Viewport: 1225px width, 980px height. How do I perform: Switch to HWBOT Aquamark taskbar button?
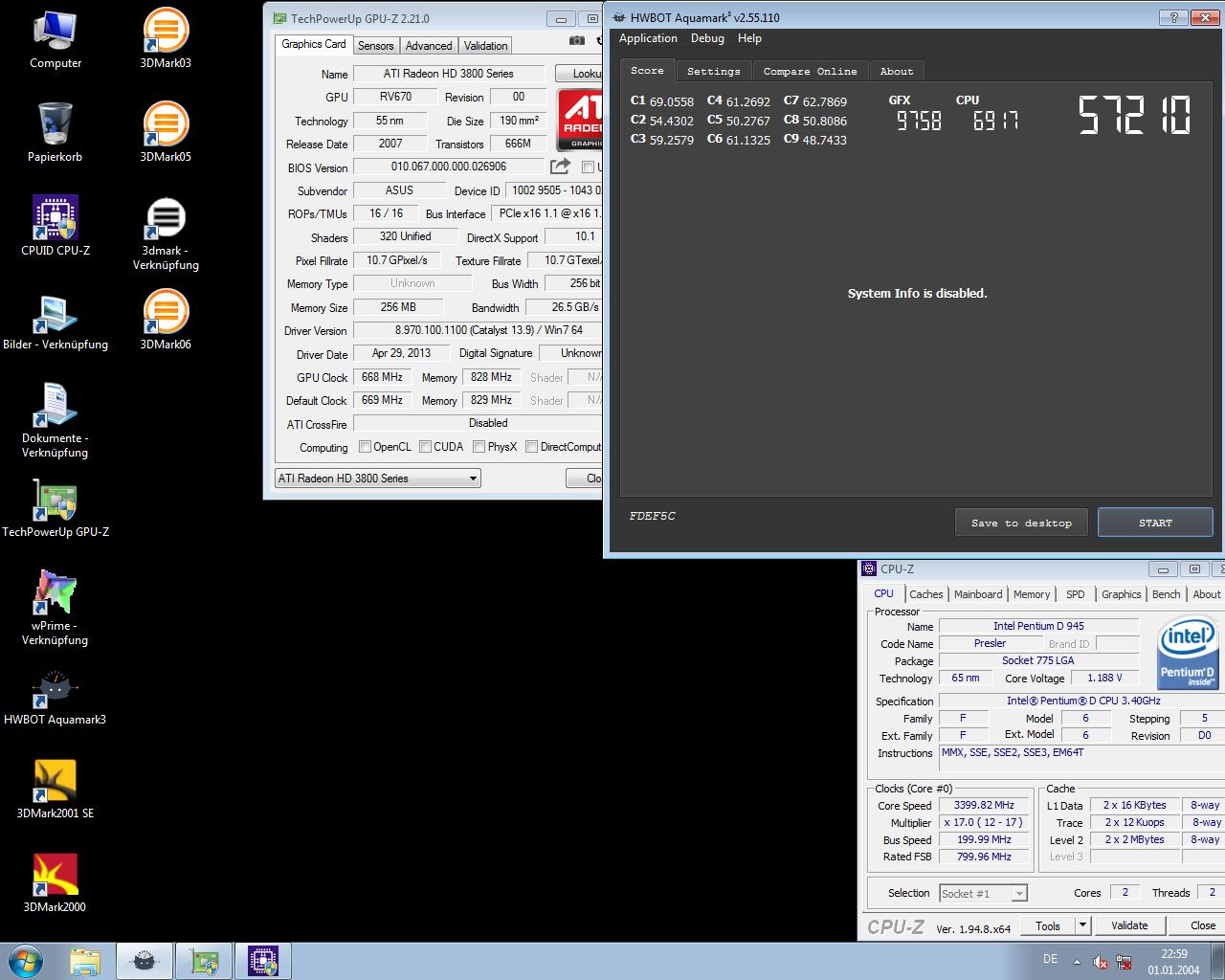click(x=145, y=961)
